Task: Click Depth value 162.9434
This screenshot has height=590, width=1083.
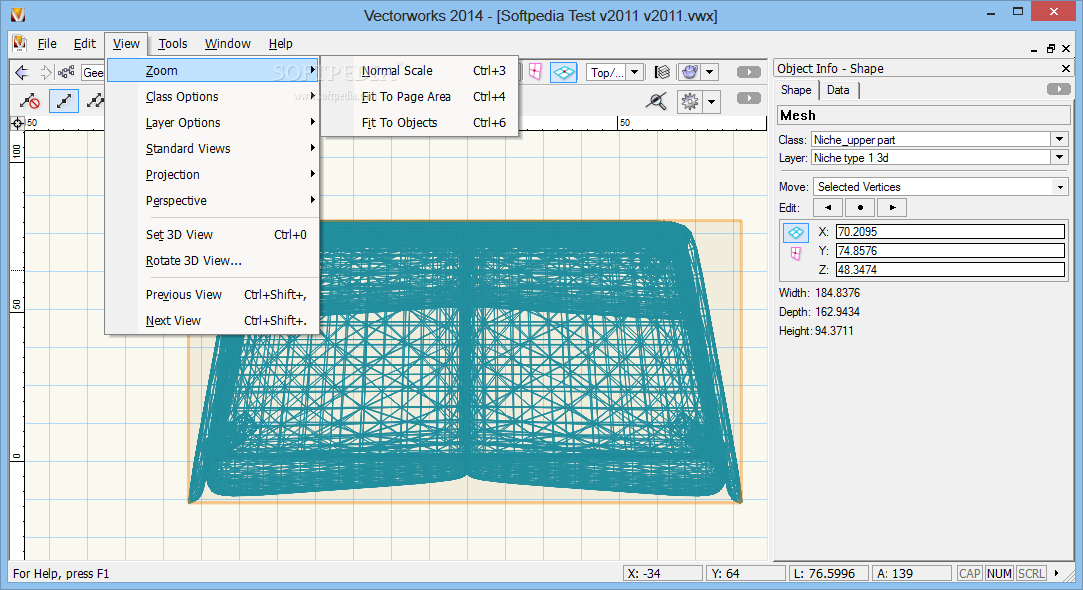Action: pos(837,312)
